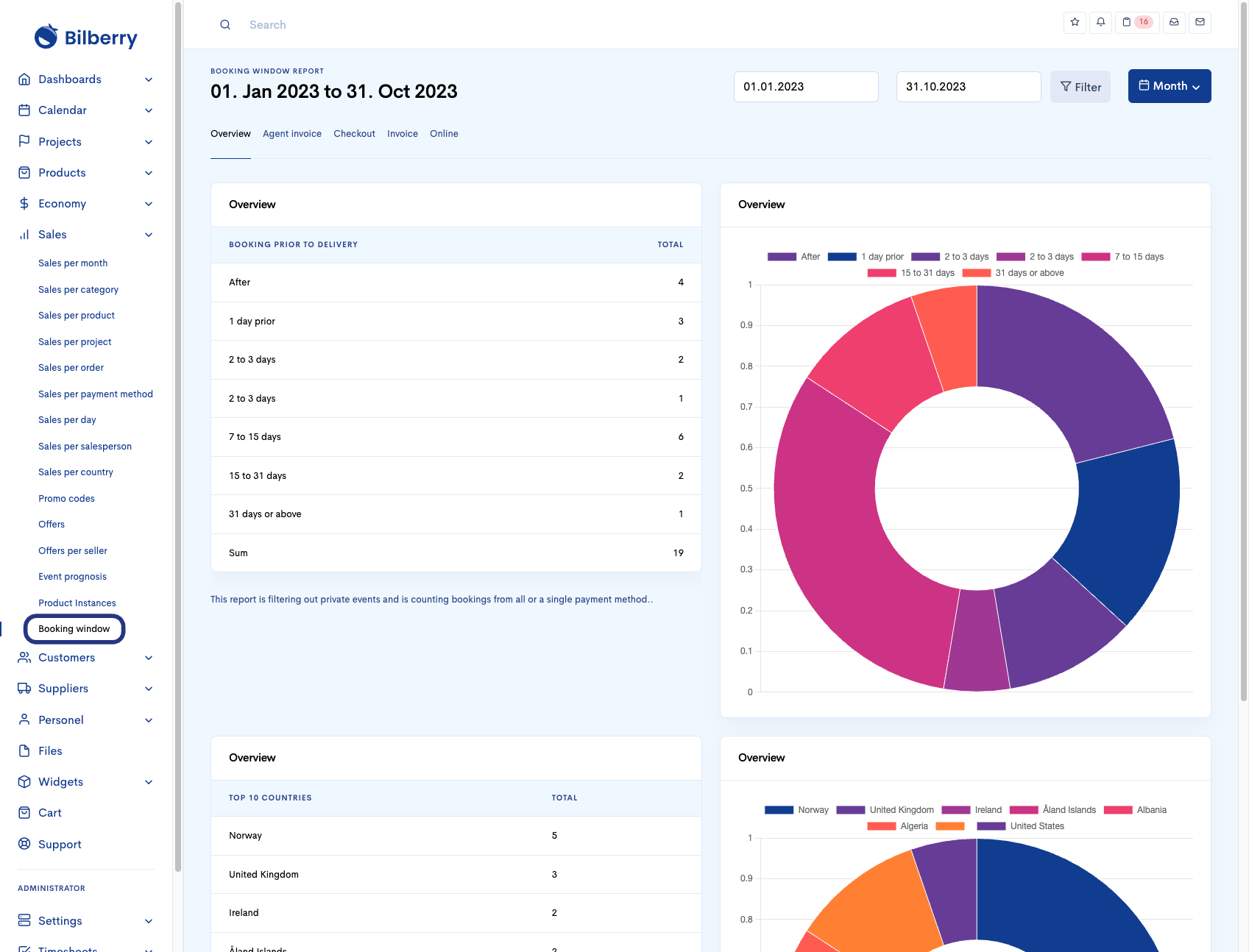Open Offers per seller report
Image resolution: width=1249 pixels, height=952 pixels.
pyautogui.click(x=73, y=551)
